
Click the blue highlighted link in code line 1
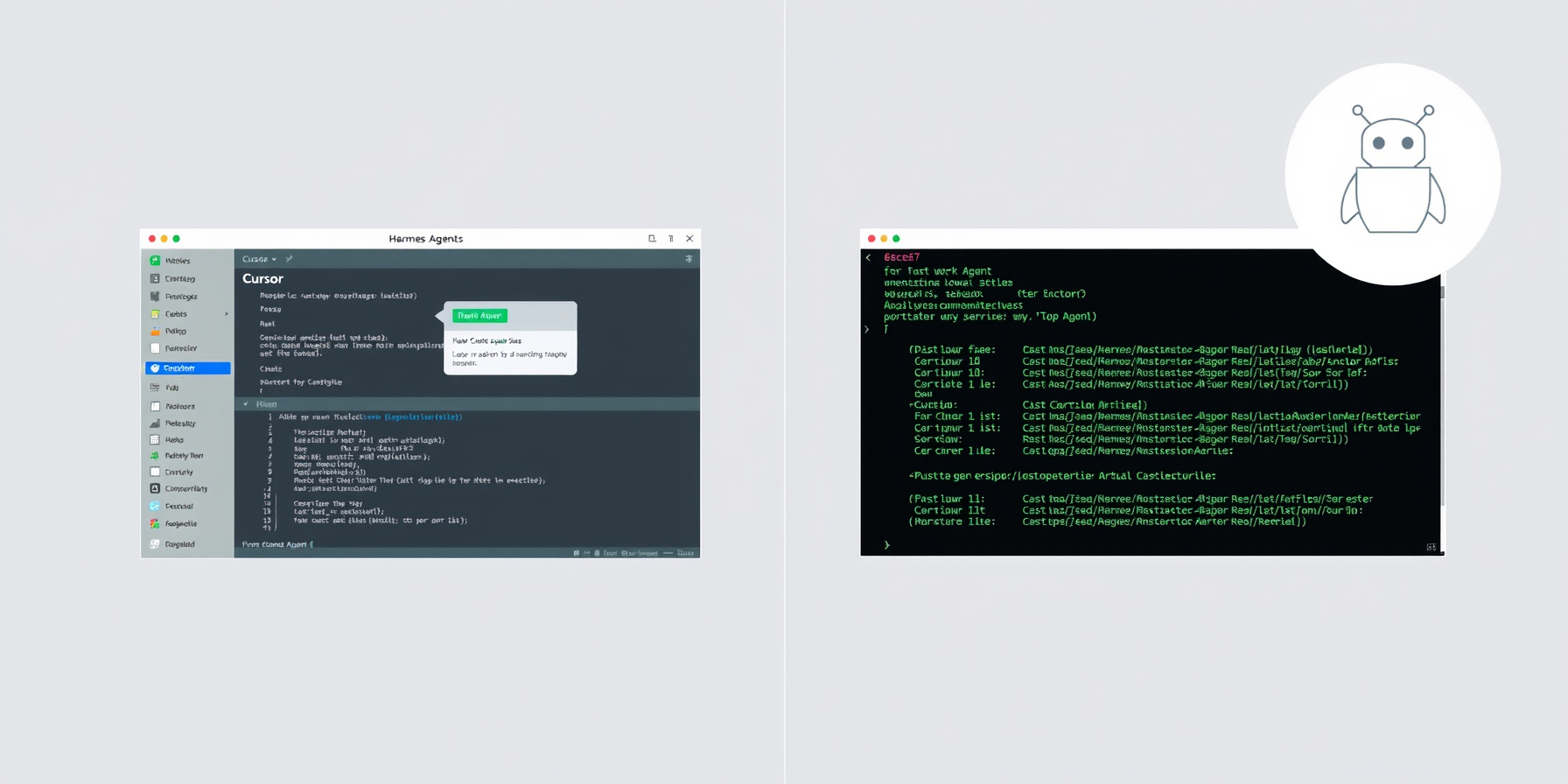click(423, 417)
